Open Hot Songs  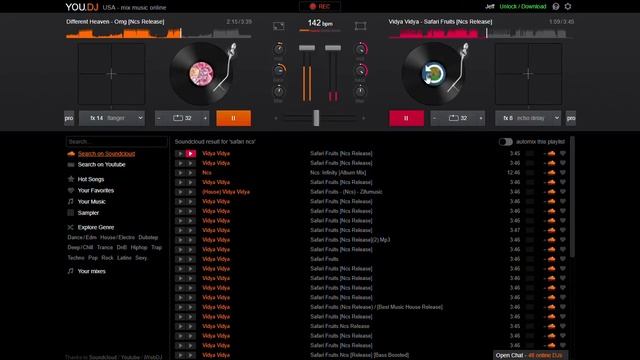click(91, 179)
